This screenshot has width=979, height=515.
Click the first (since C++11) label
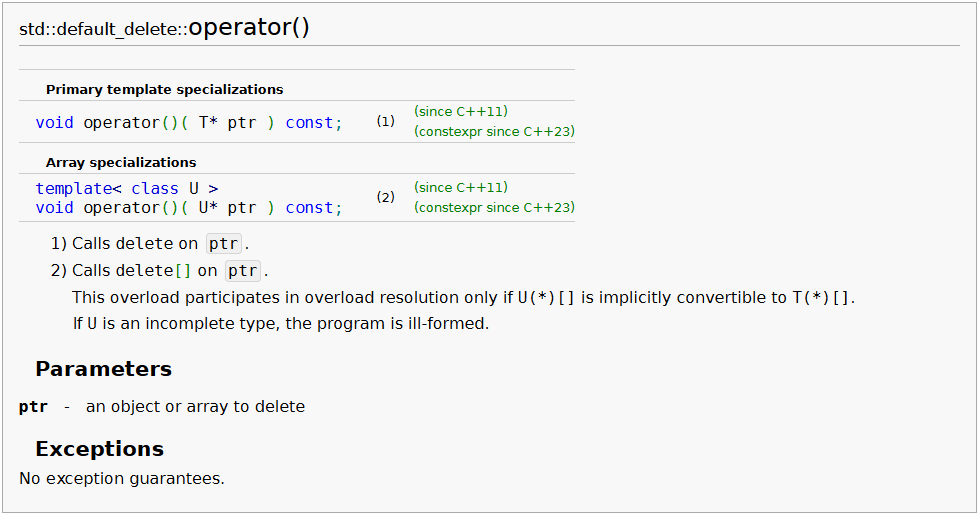tap(461, 111)
